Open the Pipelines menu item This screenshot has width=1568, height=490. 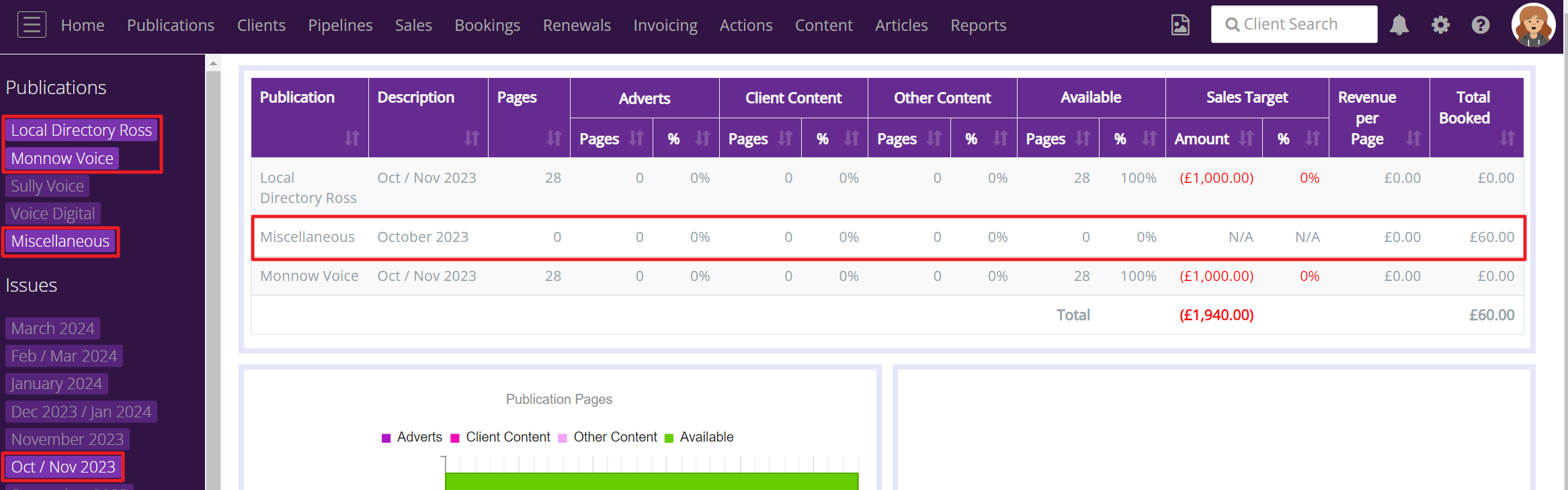click(340, 25)
